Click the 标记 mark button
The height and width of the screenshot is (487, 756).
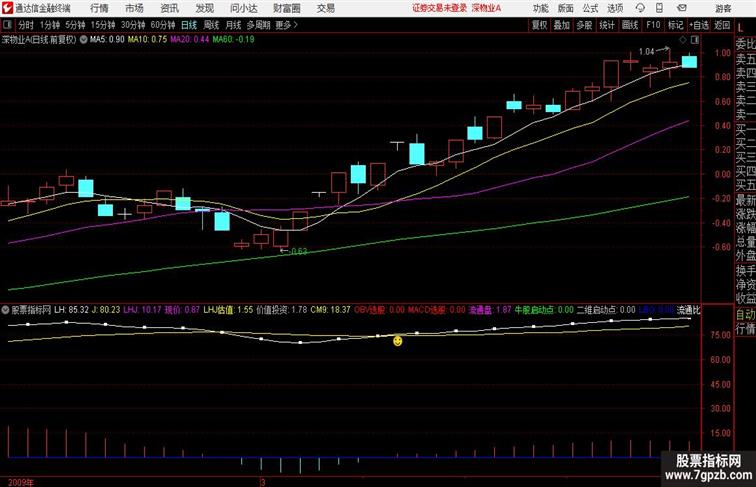(675, 25)
